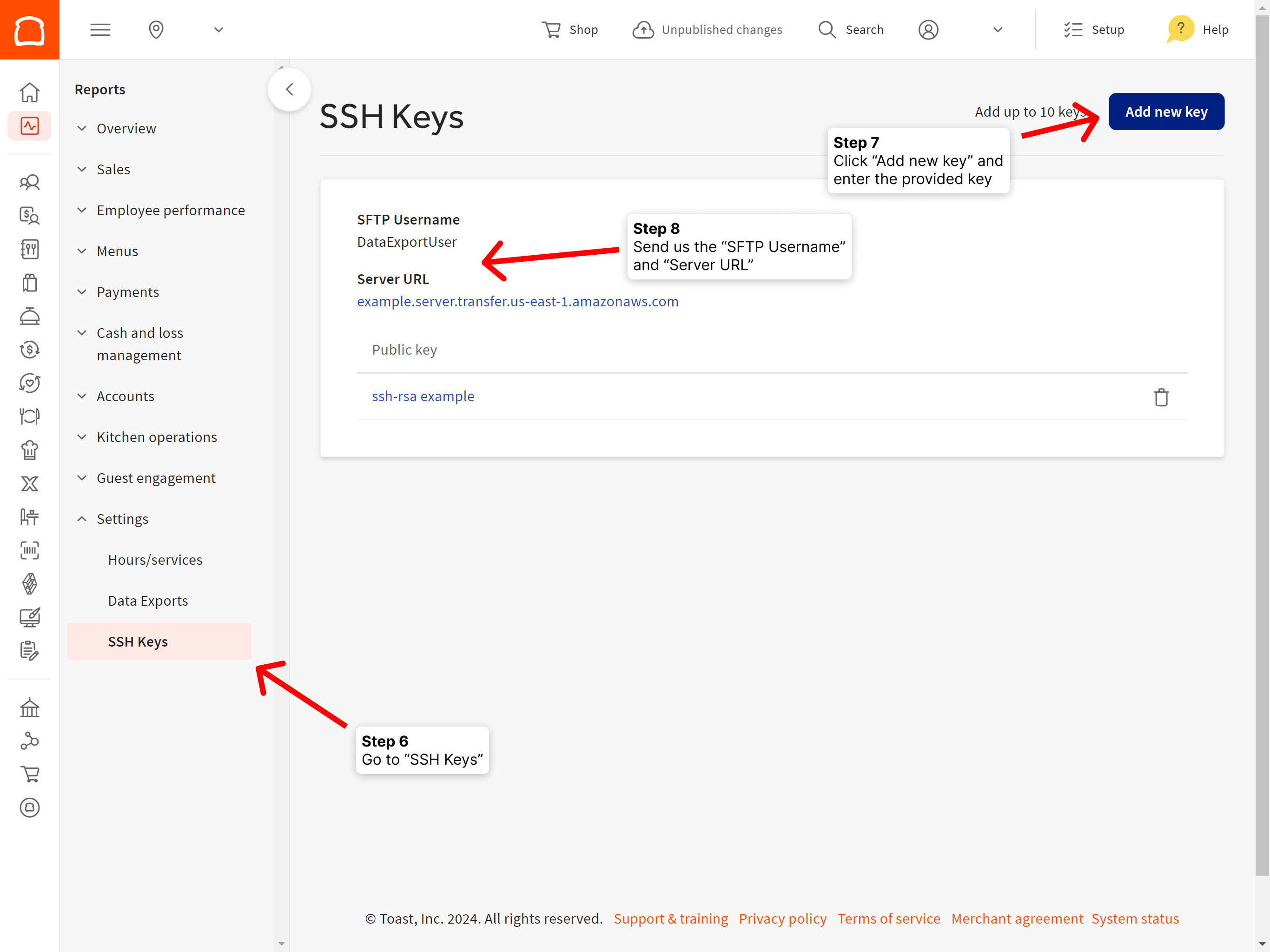
Task: Open the hamburger menu icon
Action: coord(100,29)
